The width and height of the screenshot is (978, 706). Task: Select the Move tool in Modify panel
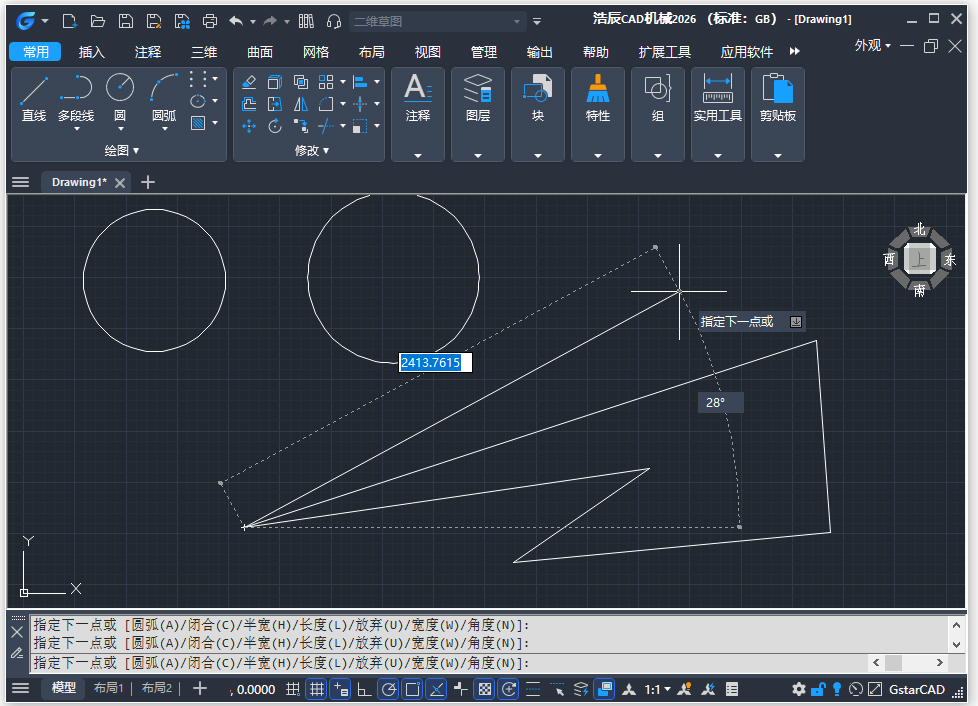(249, 126)
